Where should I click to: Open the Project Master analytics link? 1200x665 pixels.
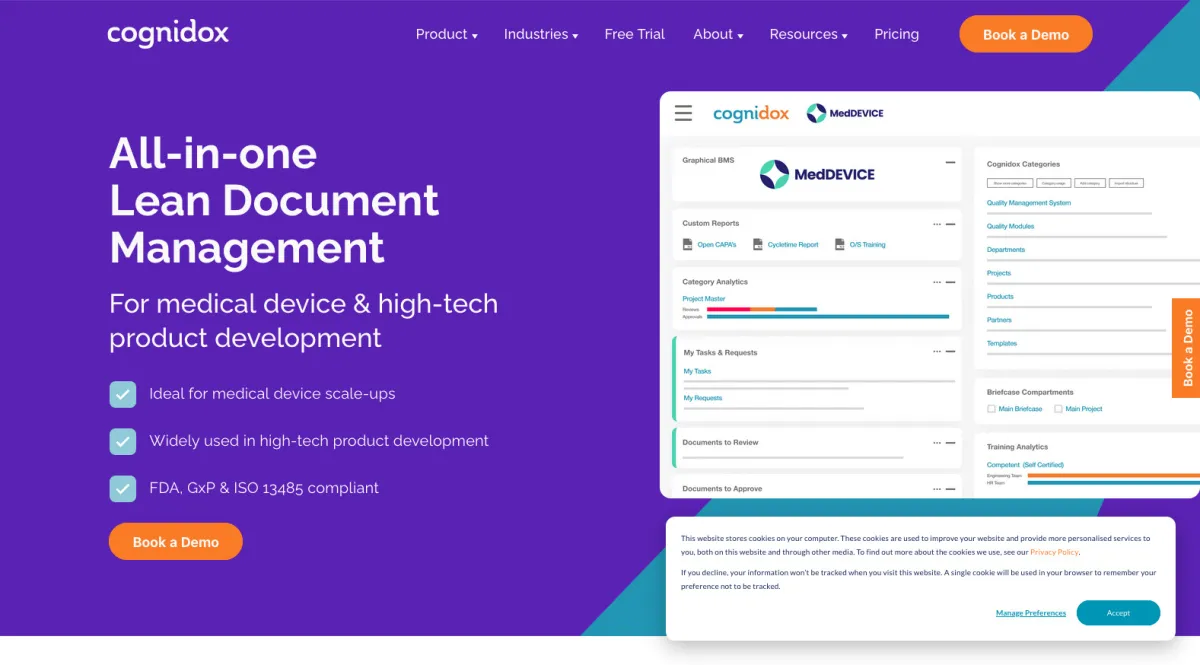tap(704, 299)
